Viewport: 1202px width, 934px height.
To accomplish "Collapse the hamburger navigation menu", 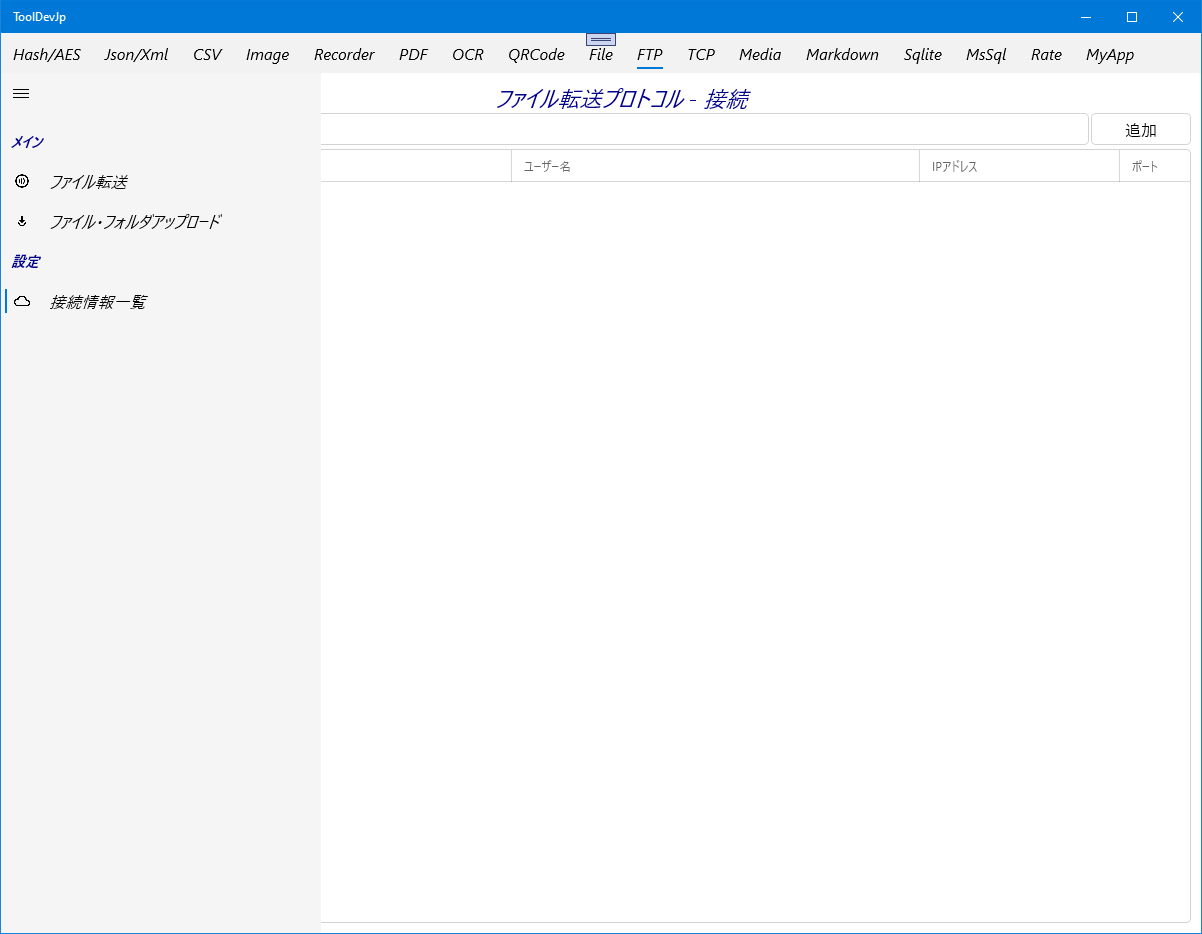I will click(21, 93).
